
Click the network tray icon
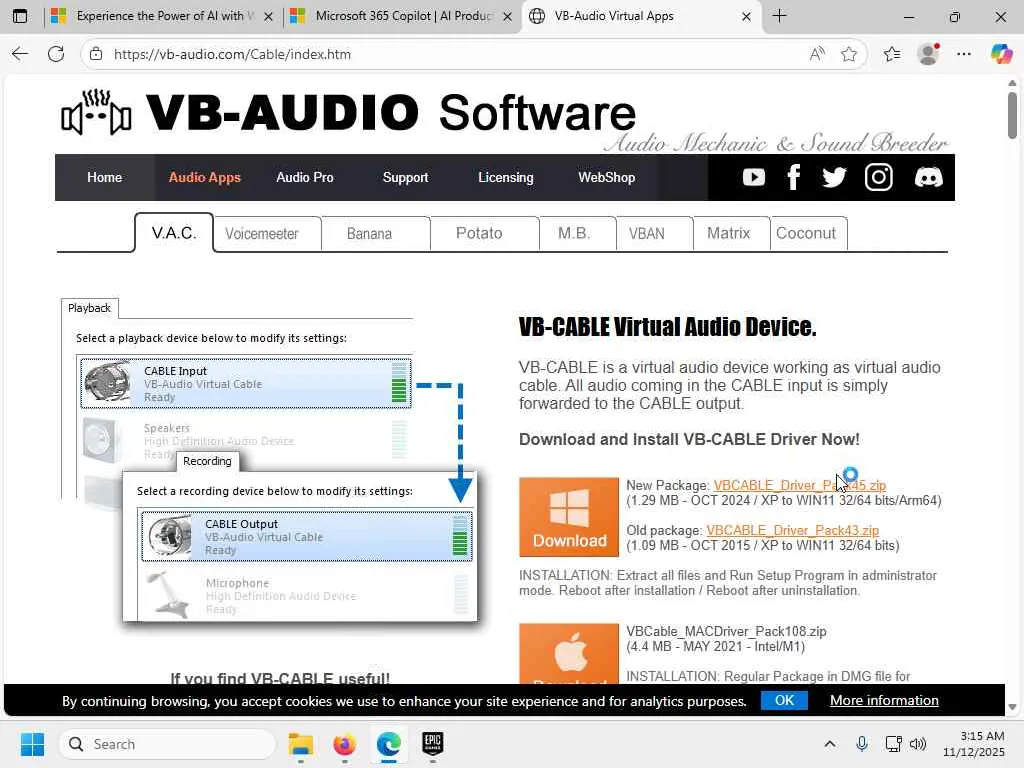point(893,744)
